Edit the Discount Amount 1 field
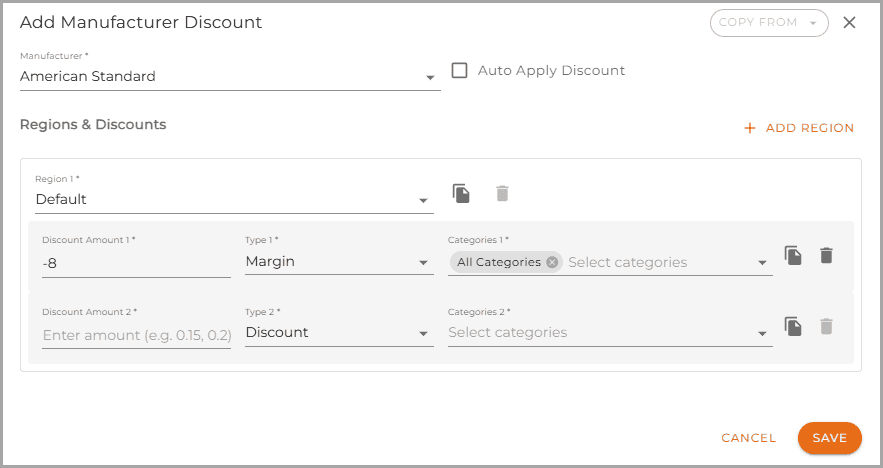Viewport: 883px width, 468px height. 136,263
